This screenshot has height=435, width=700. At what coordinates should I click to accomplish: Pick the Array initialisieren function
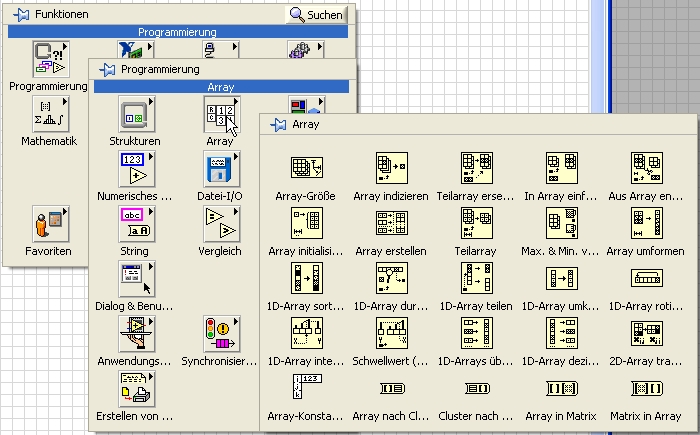[x=307, y=223]
